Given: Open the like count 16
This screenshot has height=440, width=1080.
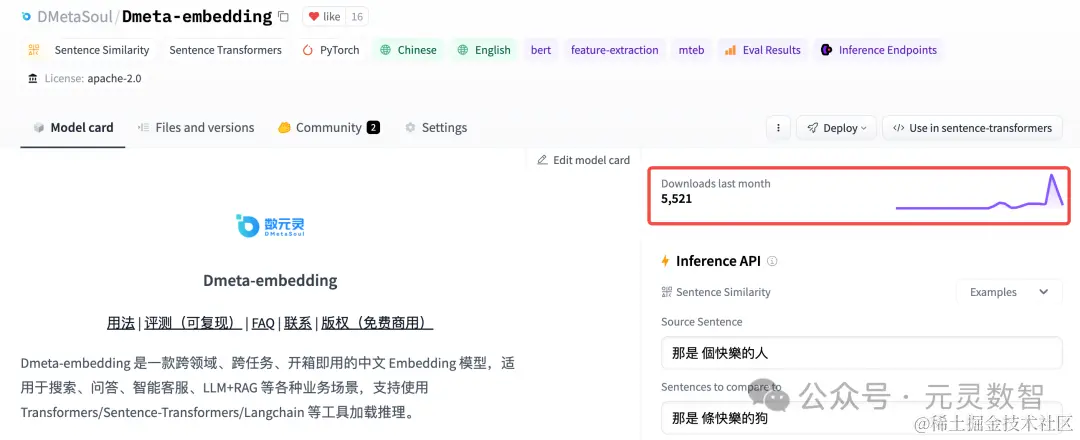Looking at the screenshot, I should click(356, 17).
